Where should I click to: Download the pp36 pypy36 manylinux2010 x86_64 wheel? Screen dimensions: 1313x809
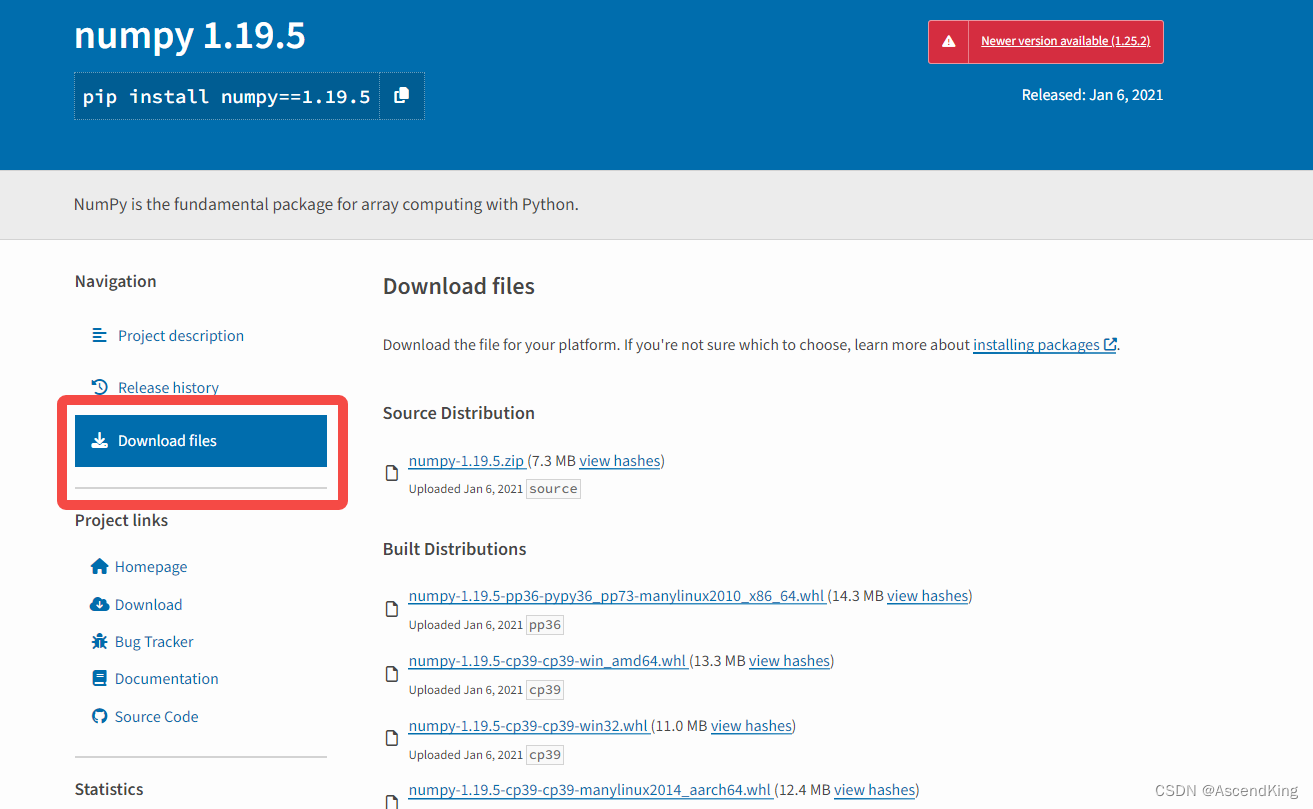[616, 596]
